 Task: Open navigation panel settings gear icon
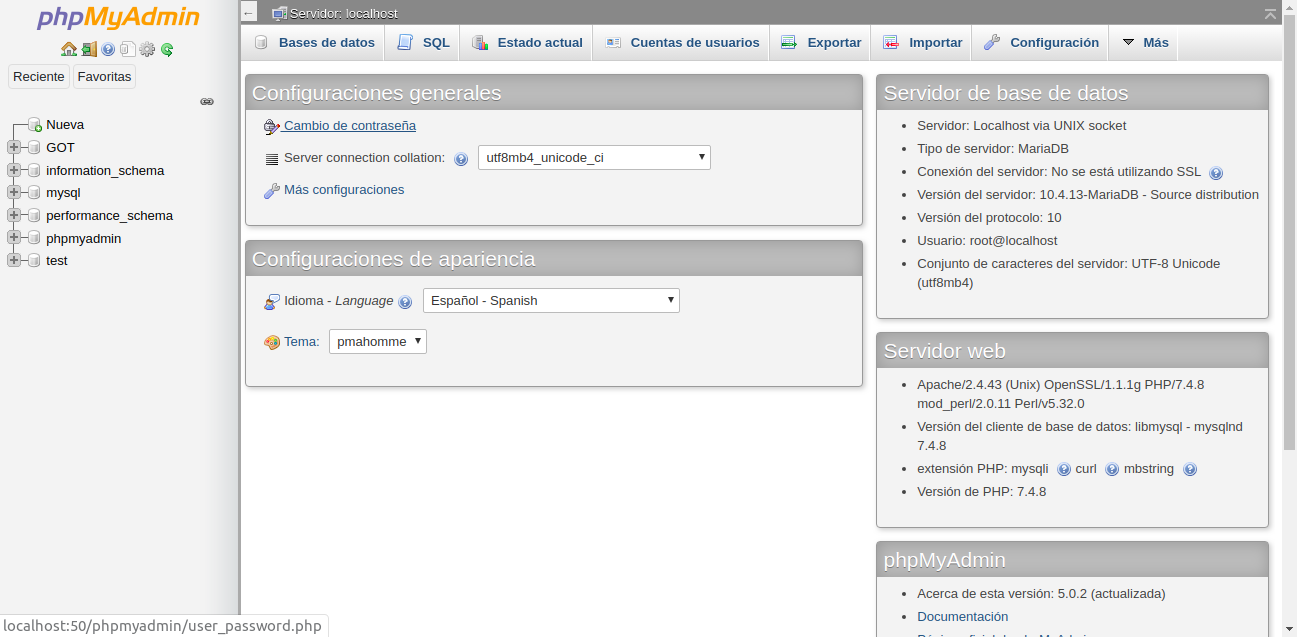tap(147, 49)
